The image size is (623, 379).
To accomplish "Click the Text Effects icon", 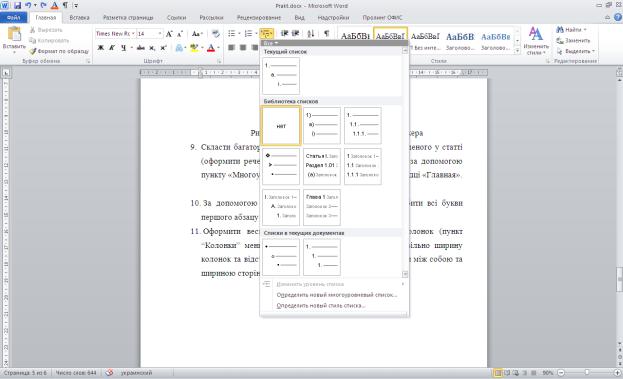I will coord(179,48).
